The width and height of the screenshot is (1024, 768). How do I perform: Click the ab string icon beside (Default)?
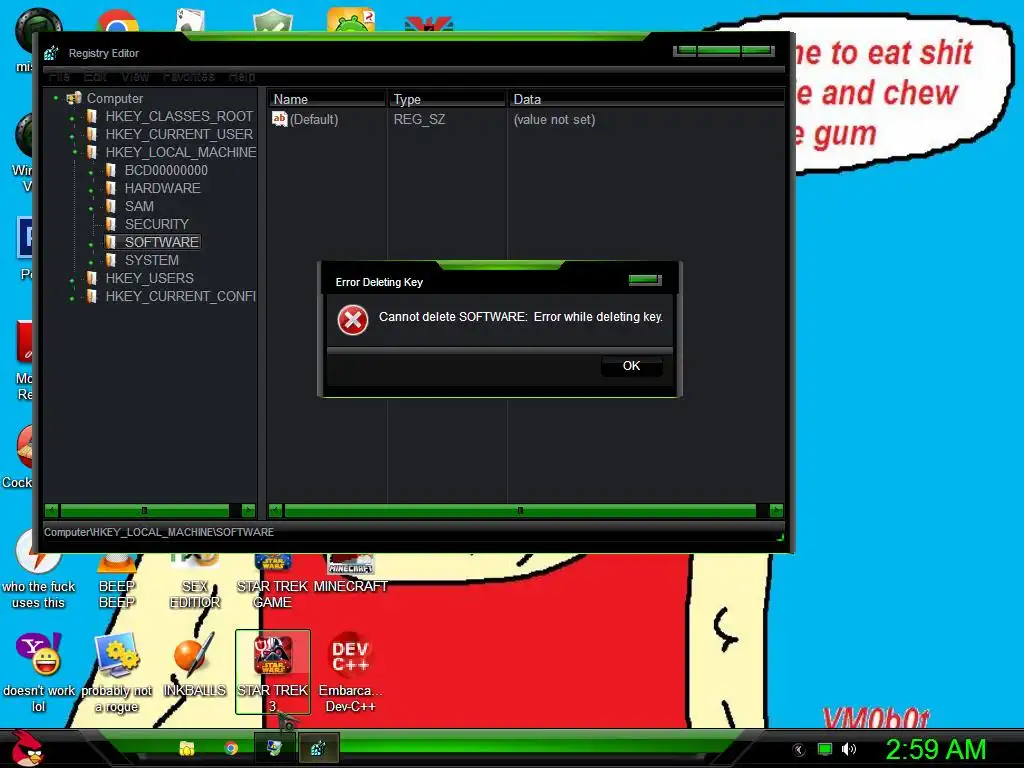[280, 119]
